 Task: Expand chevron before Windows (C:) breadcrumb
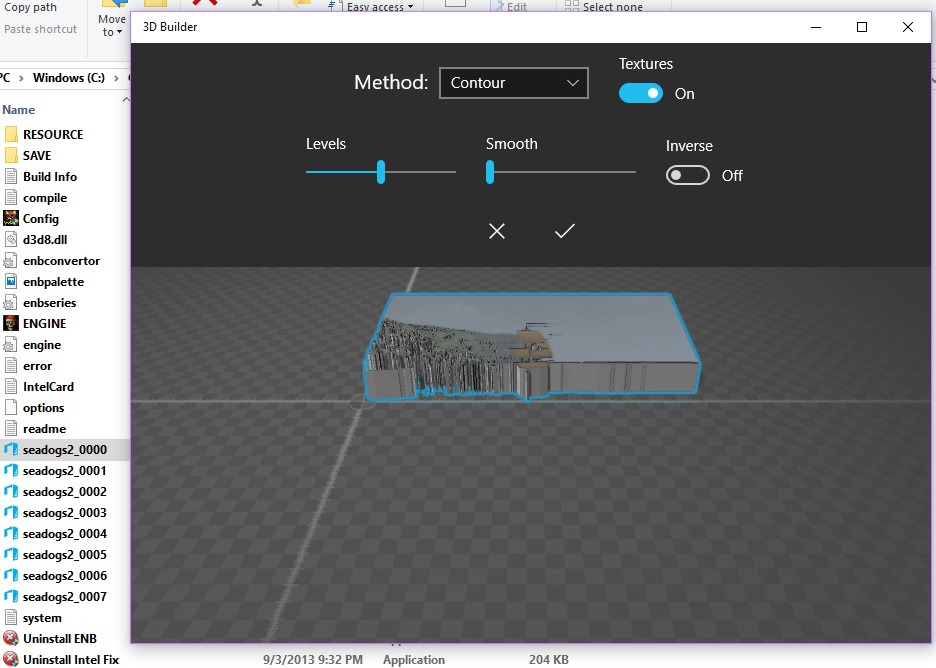click(21, 78)
